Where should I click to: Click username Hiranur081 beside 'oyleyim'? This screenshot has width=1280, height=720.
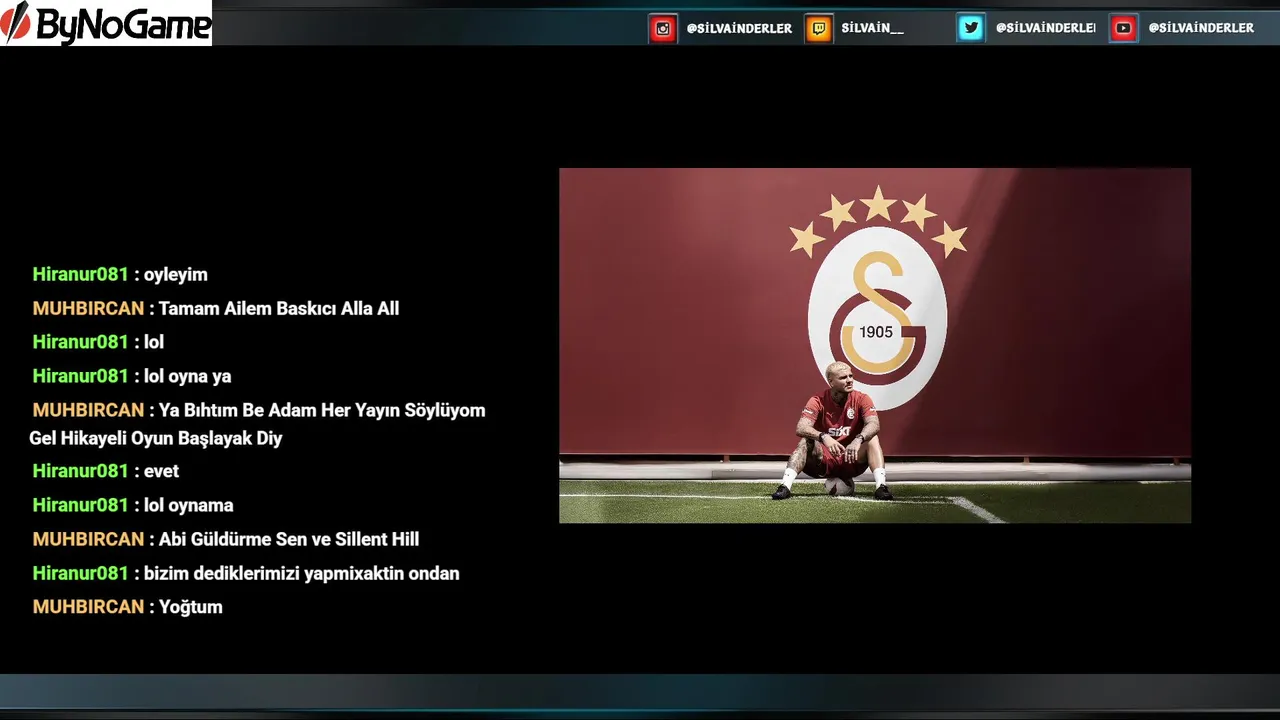tap(81, 274)
